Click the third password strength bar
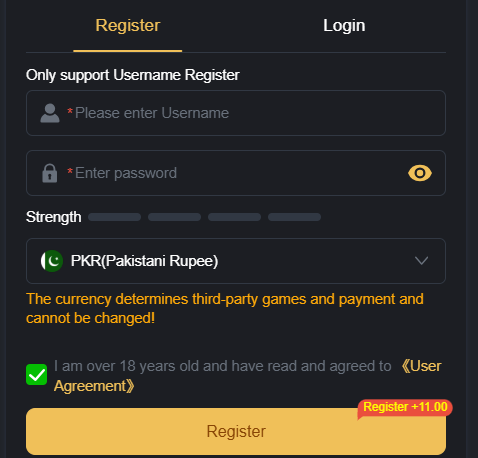Image resolution: width=478 pixels, height=458 pixels. [x=235, y=217]
